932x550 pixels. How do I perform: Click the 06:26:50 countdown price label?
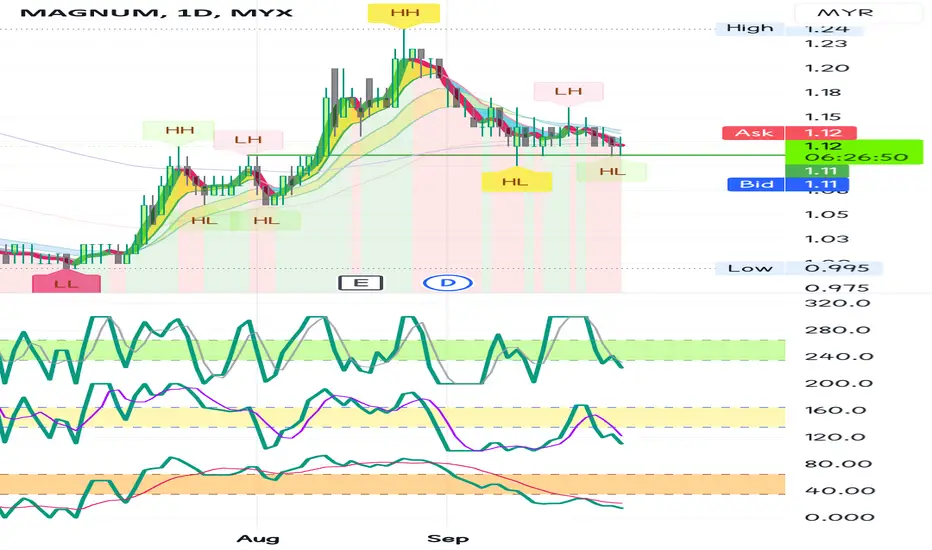click(854, 152)
